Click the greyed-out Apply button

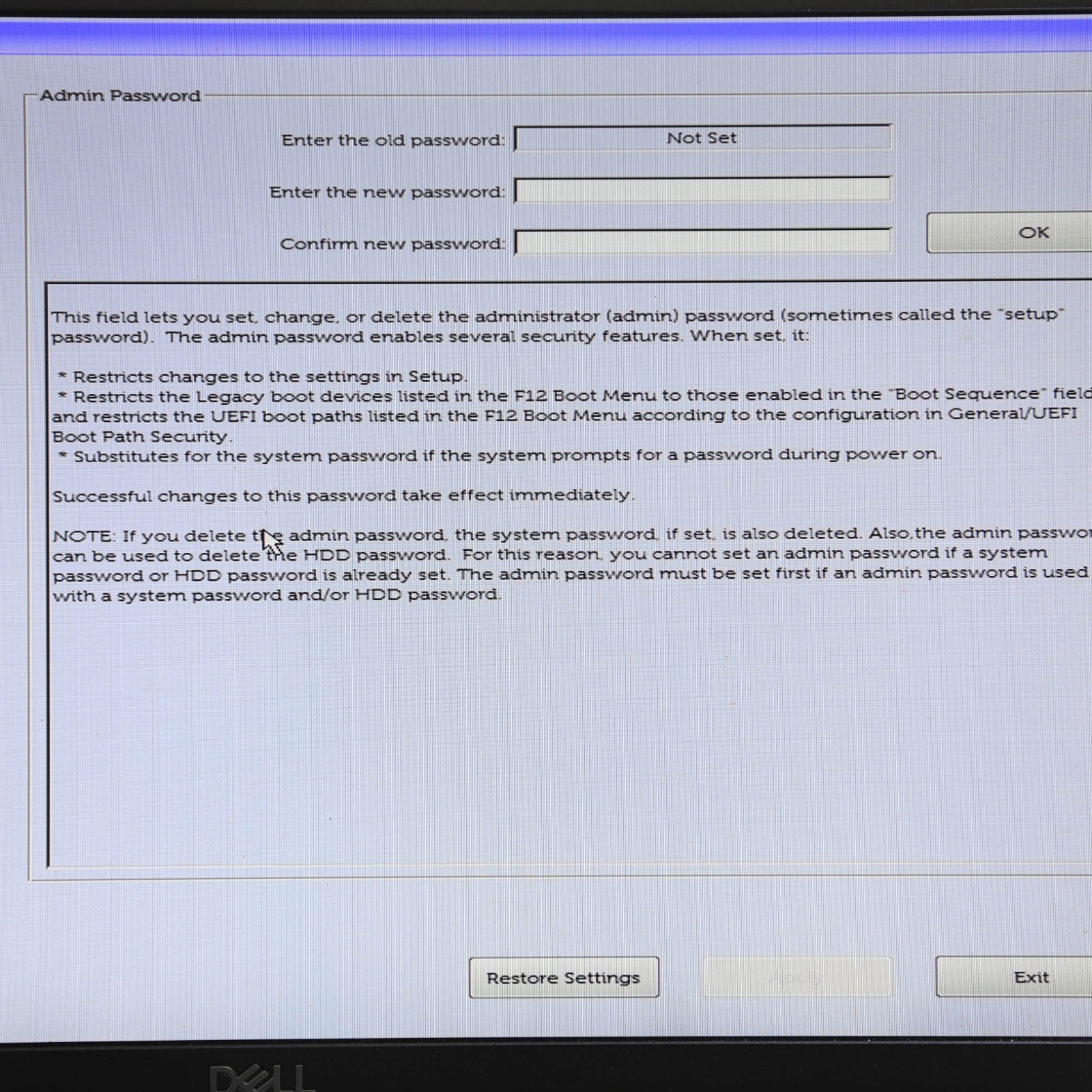[797, 977]
